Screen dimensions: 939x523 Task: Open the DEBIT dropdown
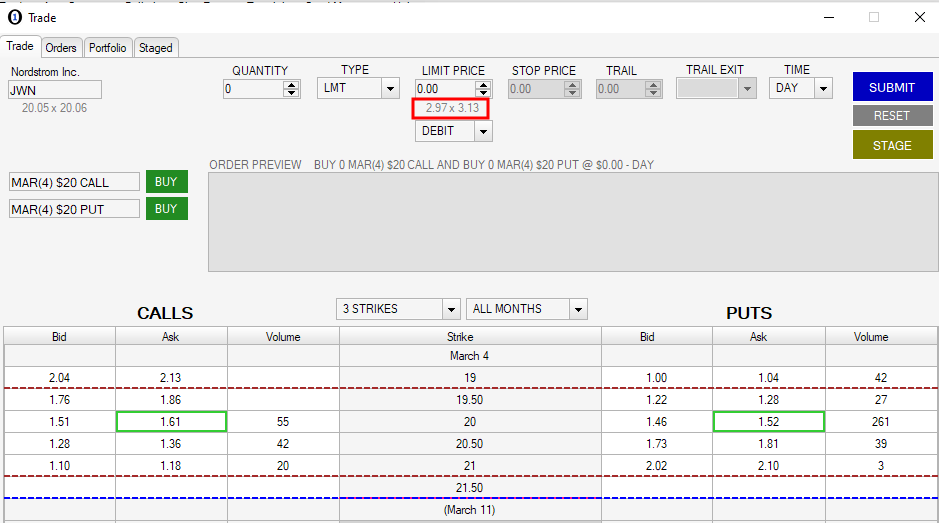[483, 131]
